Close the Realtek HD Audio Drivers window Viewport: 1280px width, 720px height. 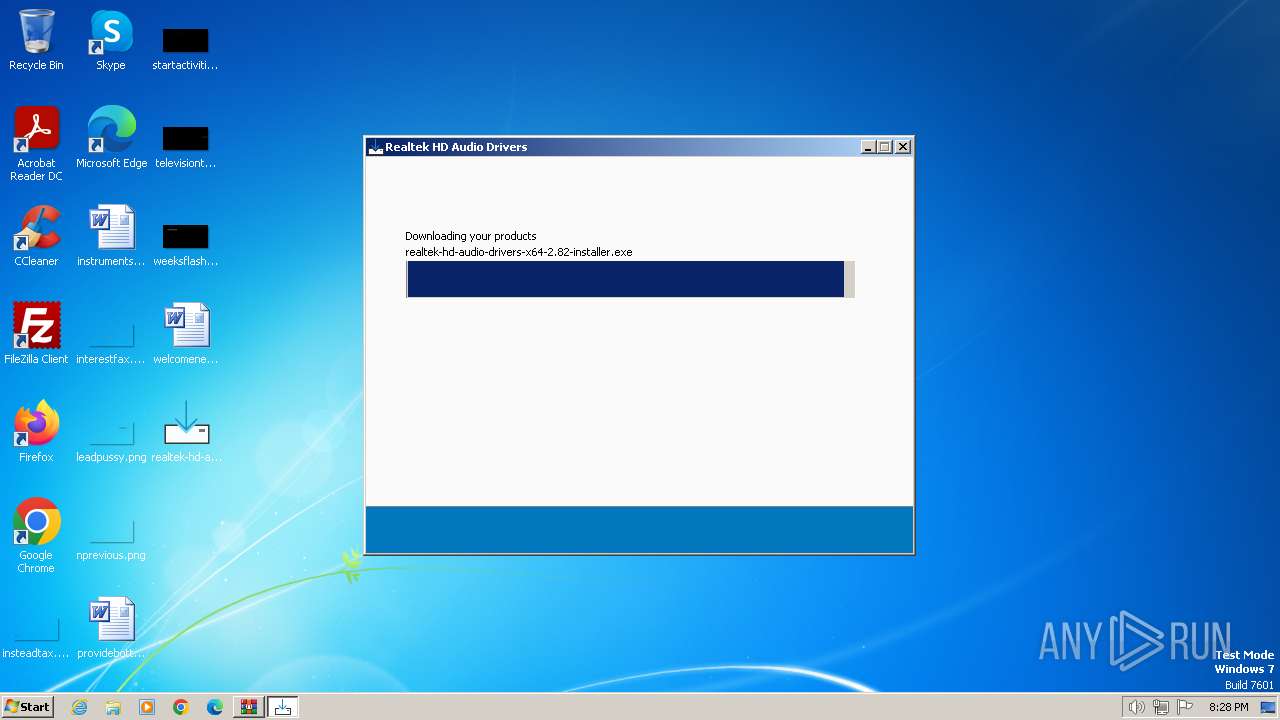[903, 147]
